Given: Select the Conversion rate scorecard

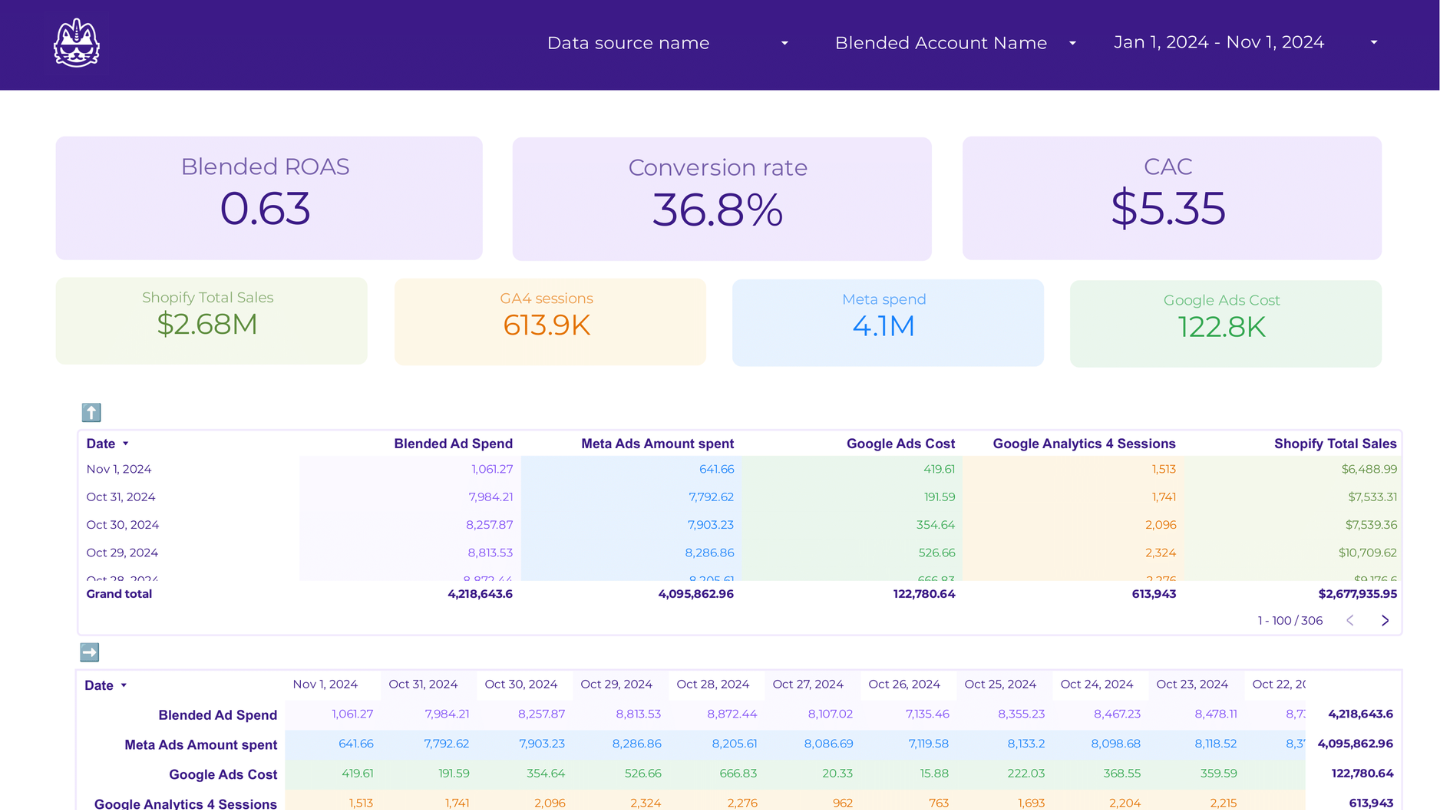Looking at the screenshot, I should [721, 199].
